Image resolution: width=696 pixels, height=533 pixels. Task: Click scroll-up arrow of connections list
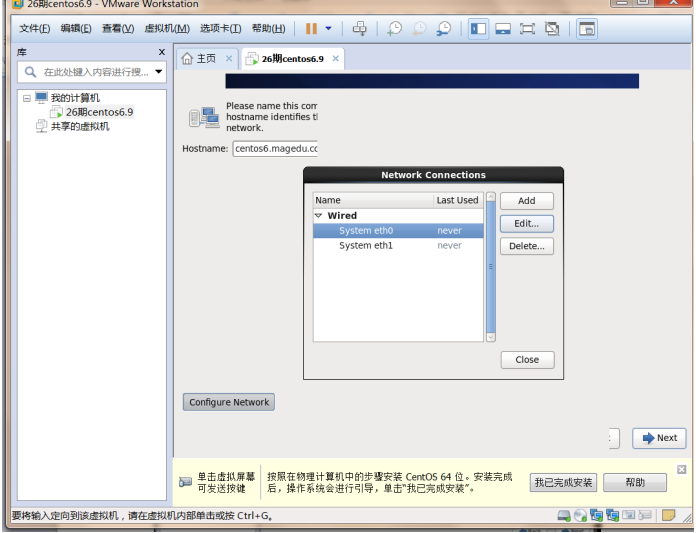point(490,197)
